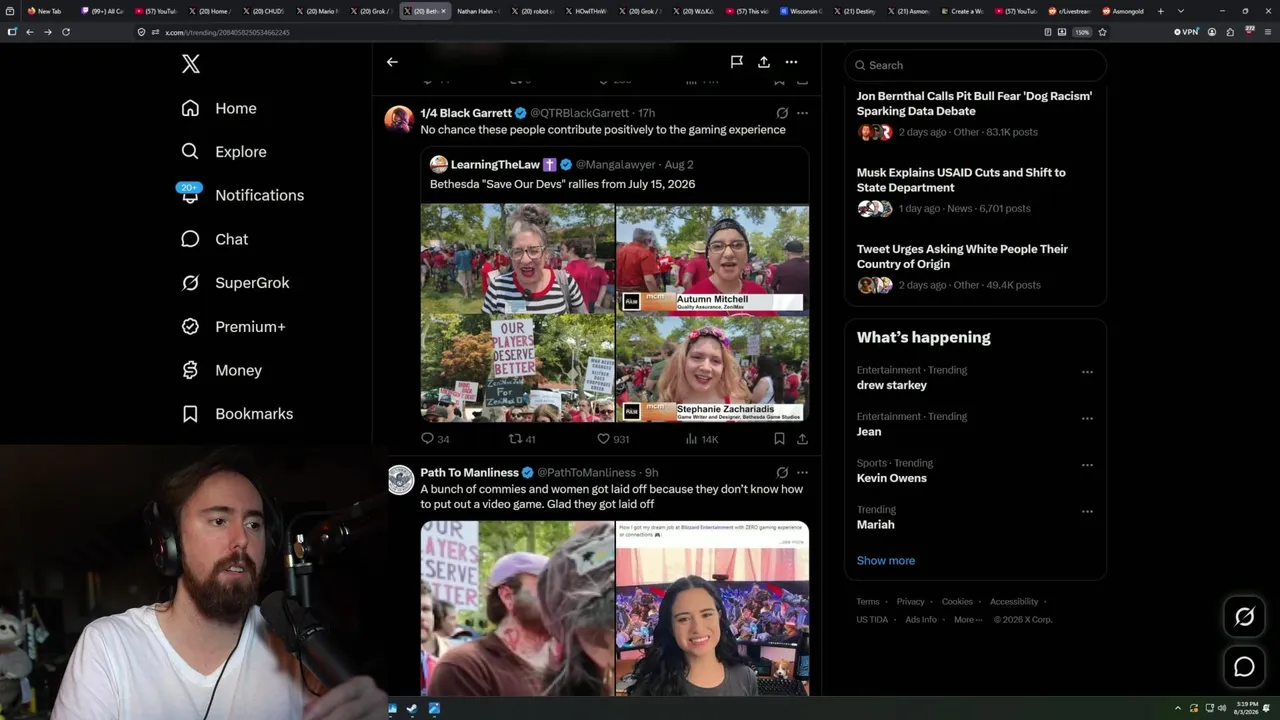The image size is (1280, 720).
Task: Open Chat from the sidebar
Action: coord(214,239)
